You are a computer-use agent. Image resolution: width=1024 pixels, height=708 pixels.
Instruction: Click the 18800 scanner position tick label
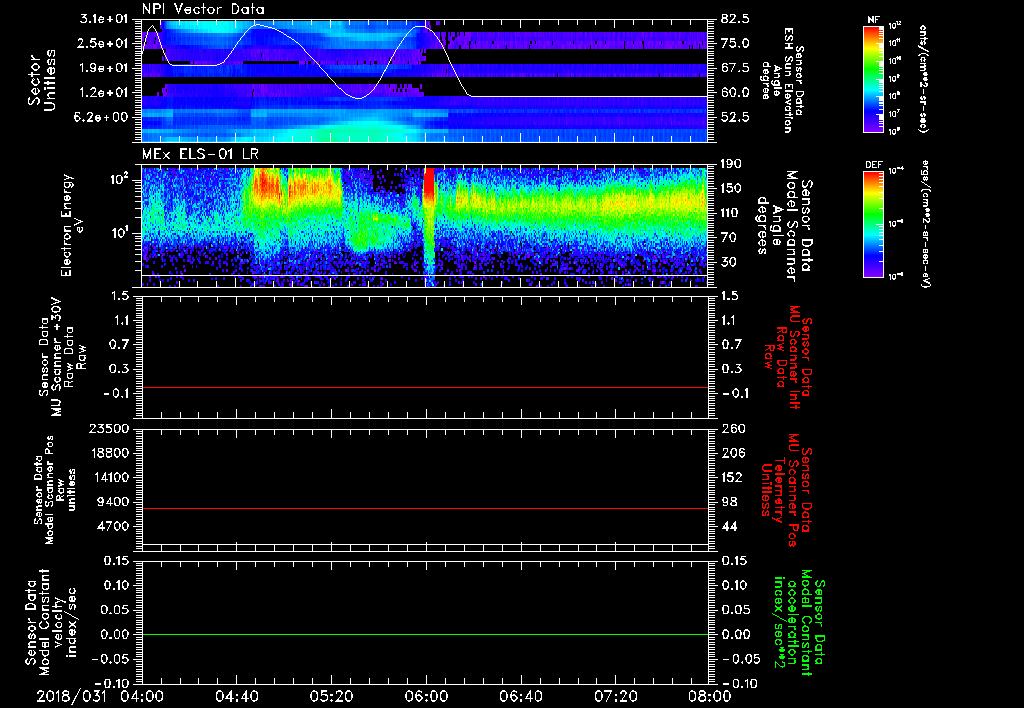109,453
